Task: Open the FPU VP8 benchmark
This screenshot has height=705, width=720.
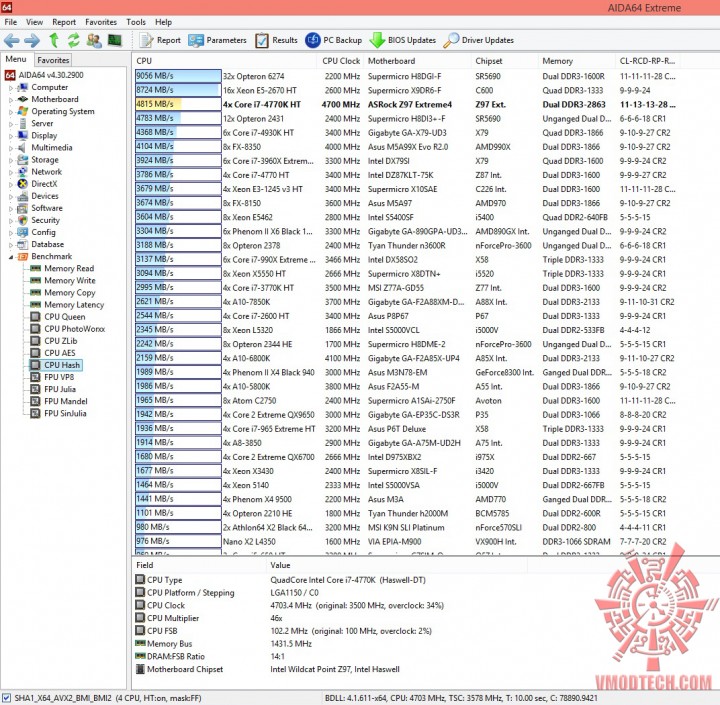Action: click(x=59, y=377)
